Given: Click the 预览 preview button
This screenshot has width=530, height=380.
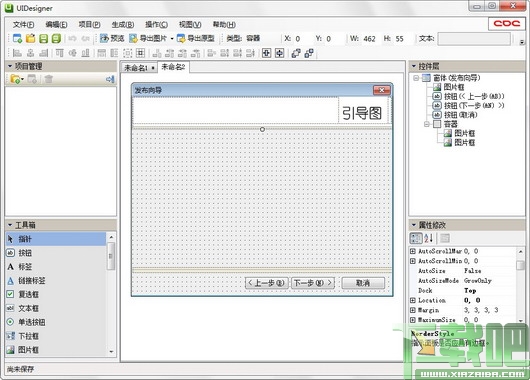Looking at the screenshot, I should (x=112, y=39).
